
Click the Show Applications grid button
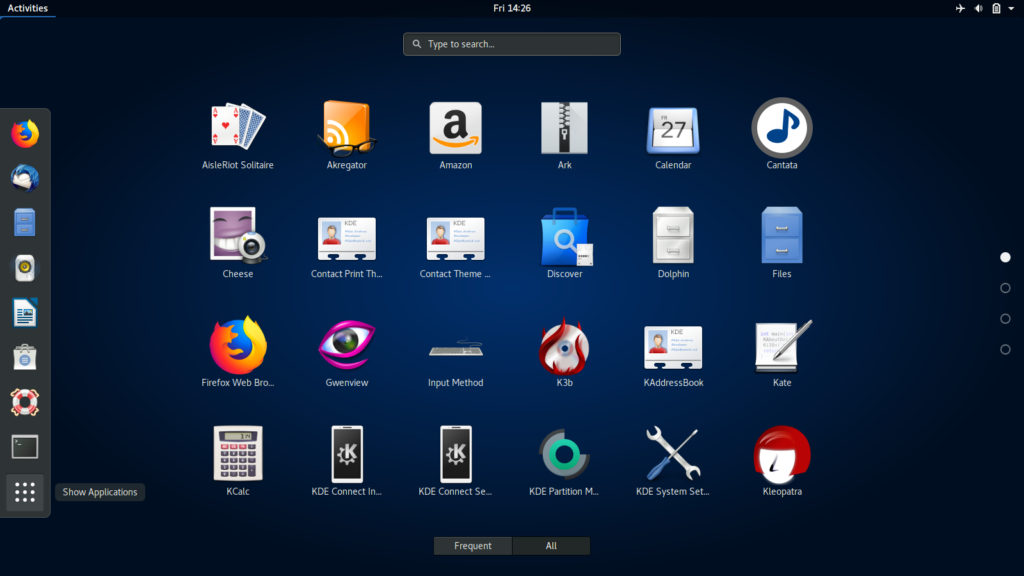pyautogui.click(x=25, y=492)
